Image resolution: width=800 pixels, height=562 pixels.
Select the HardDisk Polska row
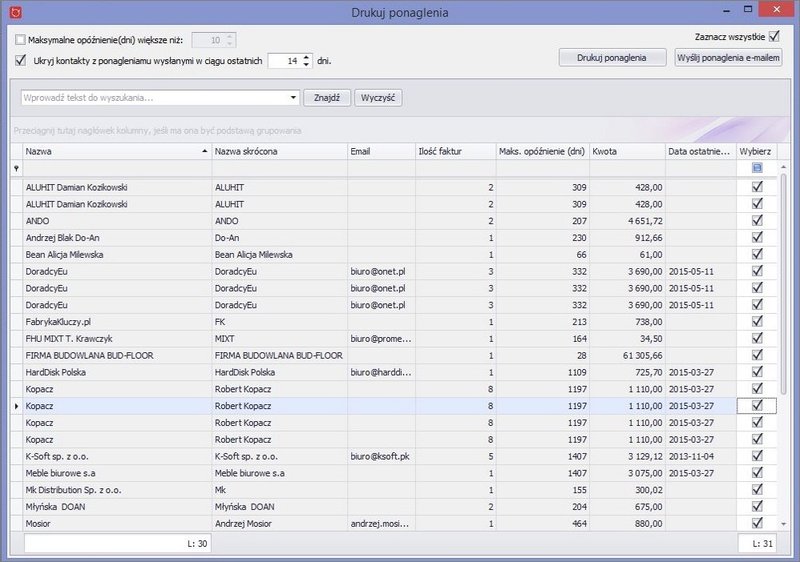pyautogui.click(x=110, y=372)
